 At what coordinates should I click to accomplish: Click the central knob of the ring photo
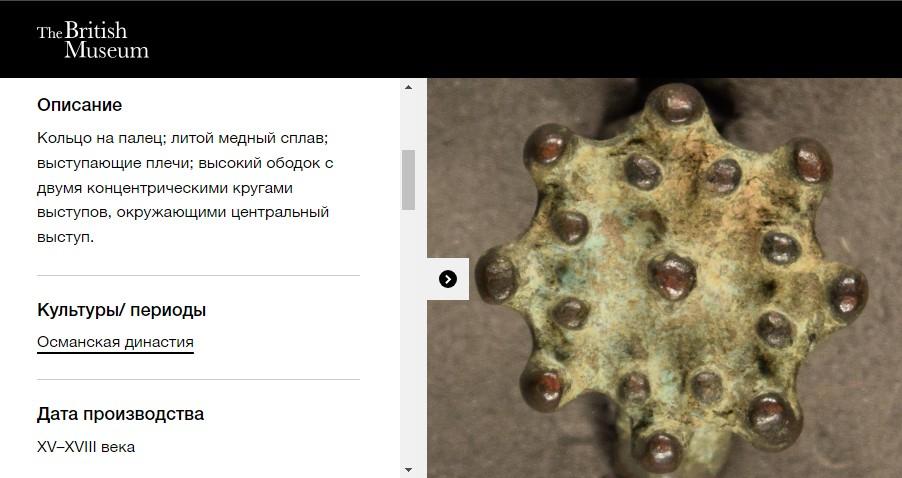[x=672, y=276]
